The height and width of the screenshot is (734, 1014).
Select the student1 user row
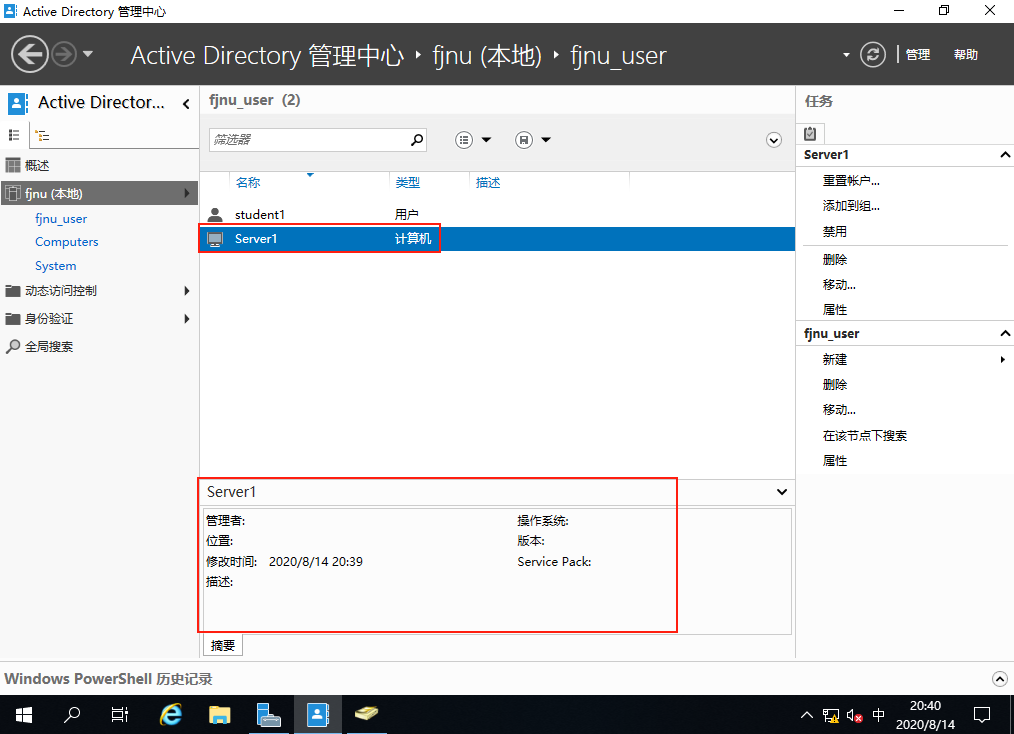point(497,214)
